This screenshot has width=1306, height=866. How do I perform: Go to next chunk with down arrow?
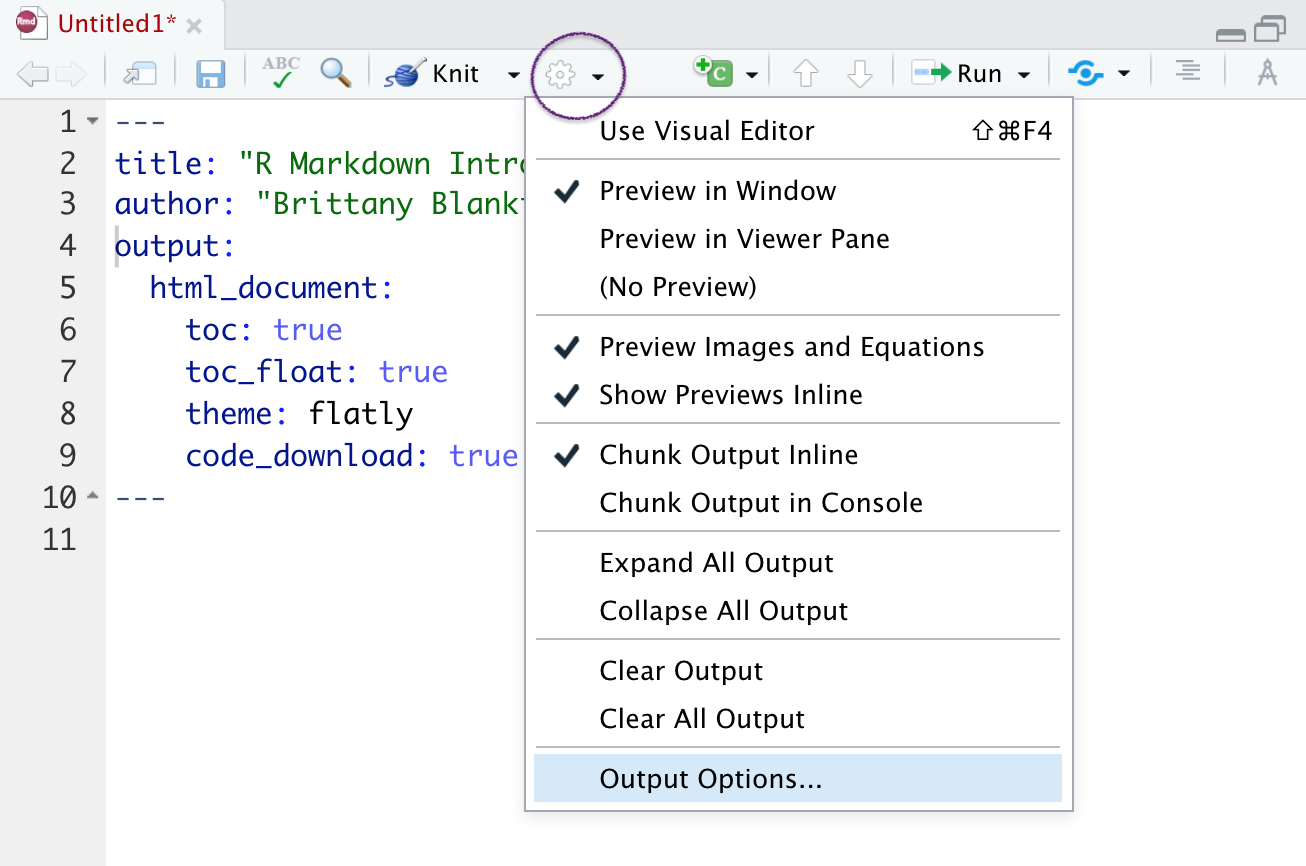(860, 74)
